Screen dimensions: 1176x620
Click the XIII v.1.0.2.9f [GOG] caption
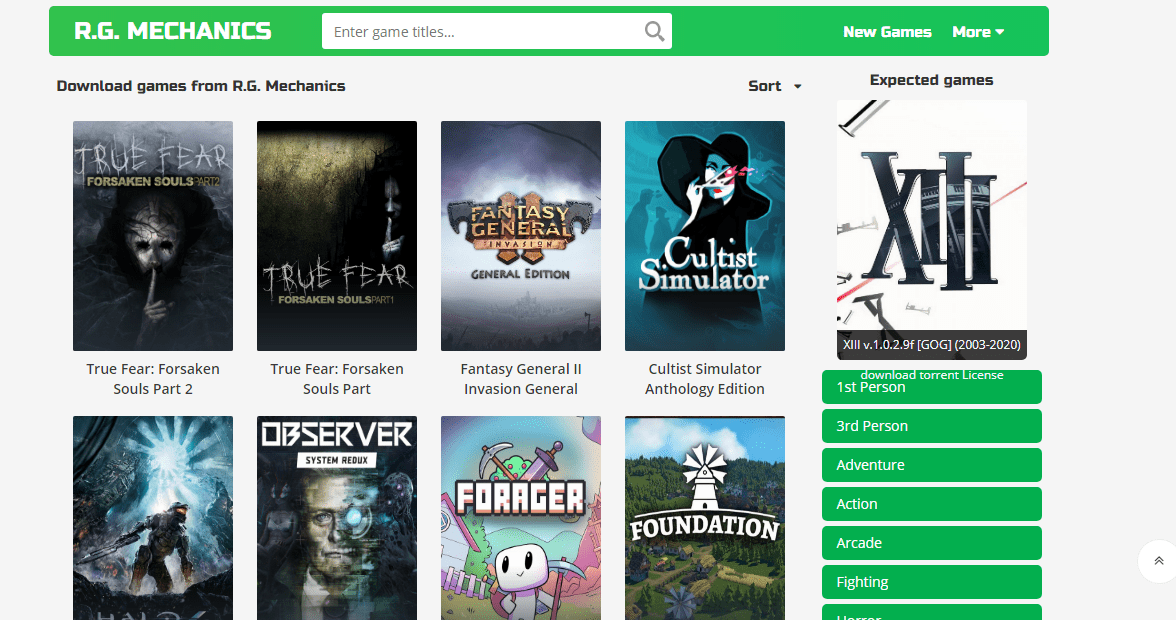(932, 345)
